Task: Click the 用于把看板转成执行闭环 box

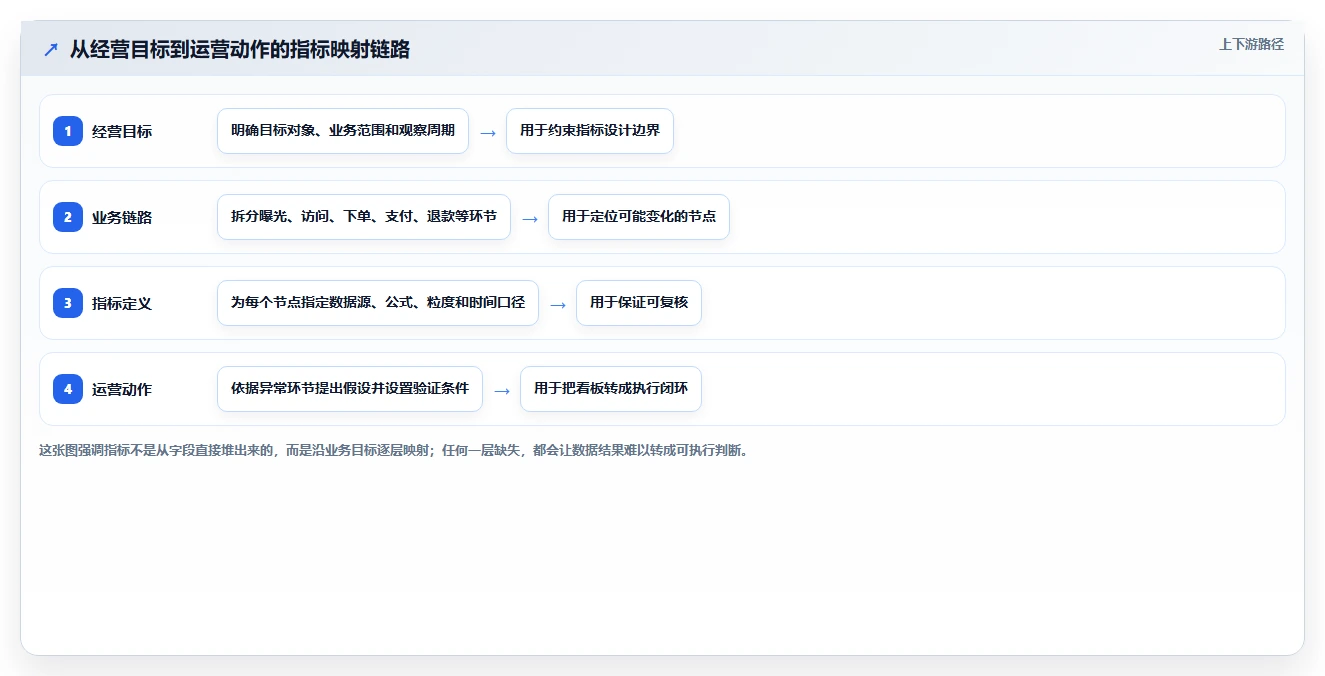Action: click(x=611, y=389)
